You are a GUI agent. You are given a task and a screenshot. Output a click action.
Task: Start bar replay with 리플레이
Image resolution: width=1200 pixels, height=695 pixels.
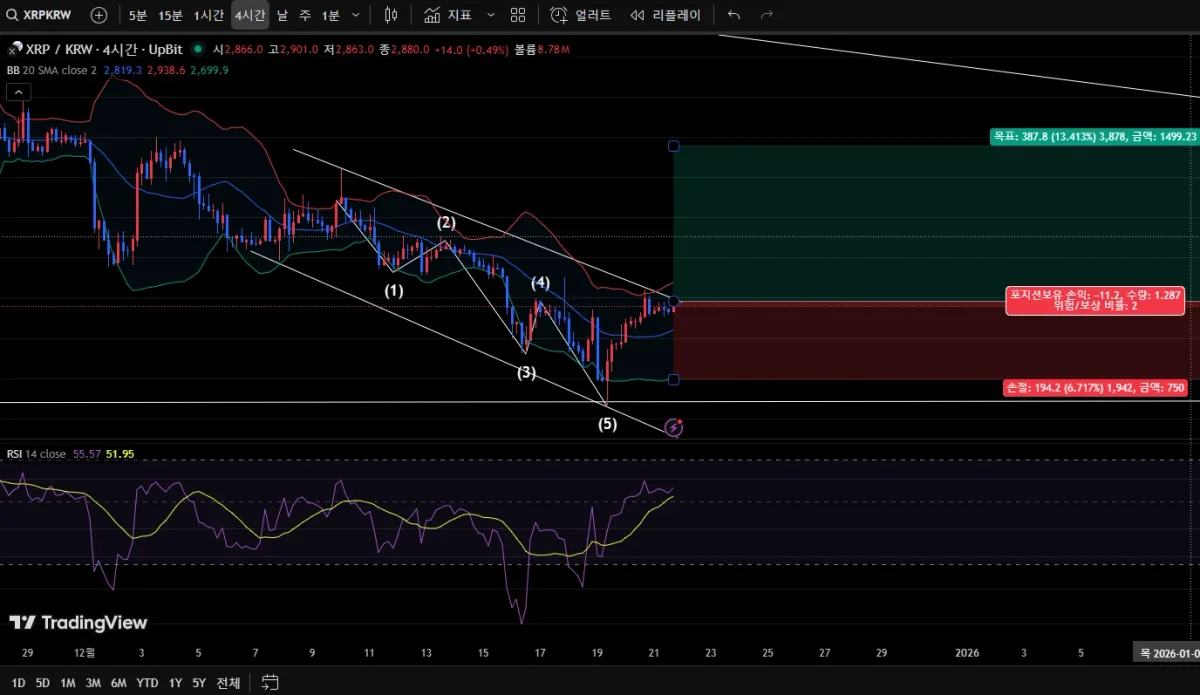coord(665,15)
